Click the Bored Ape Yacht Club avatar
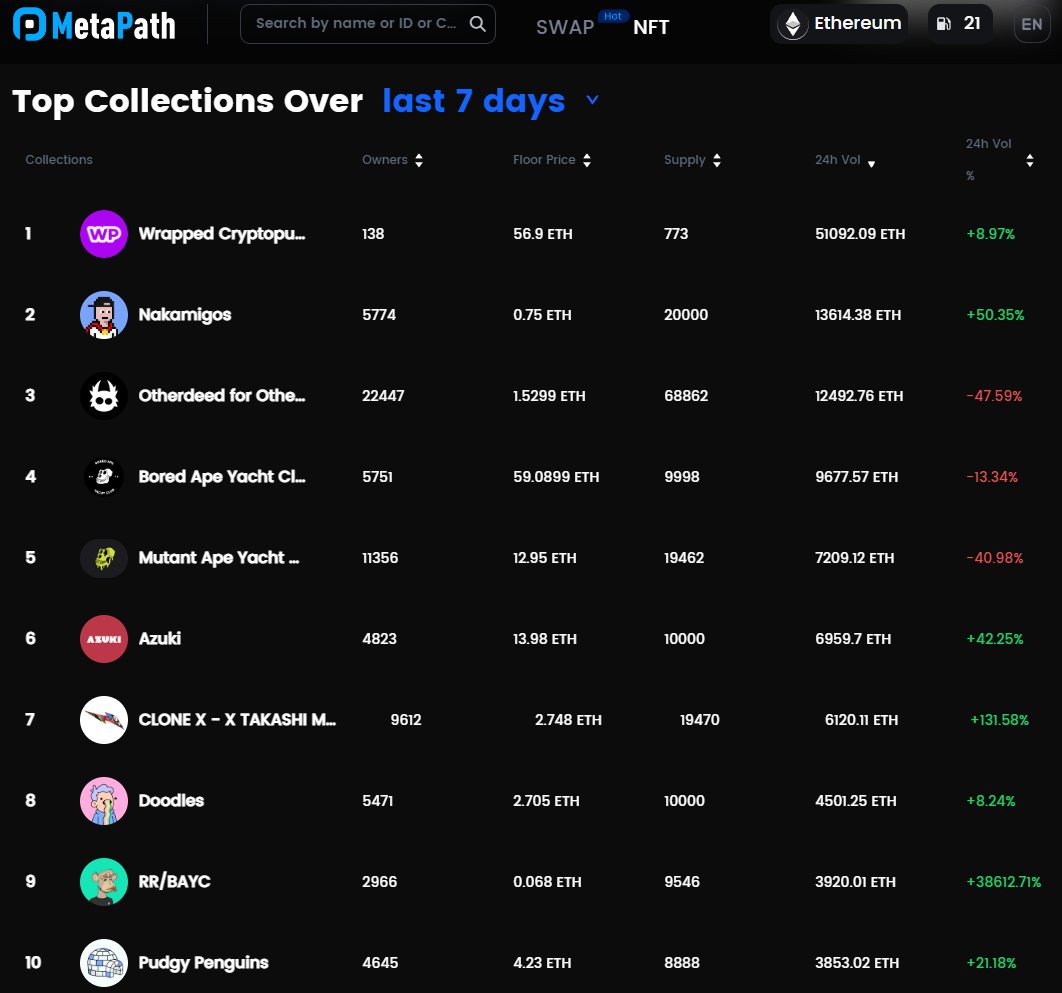Screen dimensions: 1062x993 (x=104, y=477)
